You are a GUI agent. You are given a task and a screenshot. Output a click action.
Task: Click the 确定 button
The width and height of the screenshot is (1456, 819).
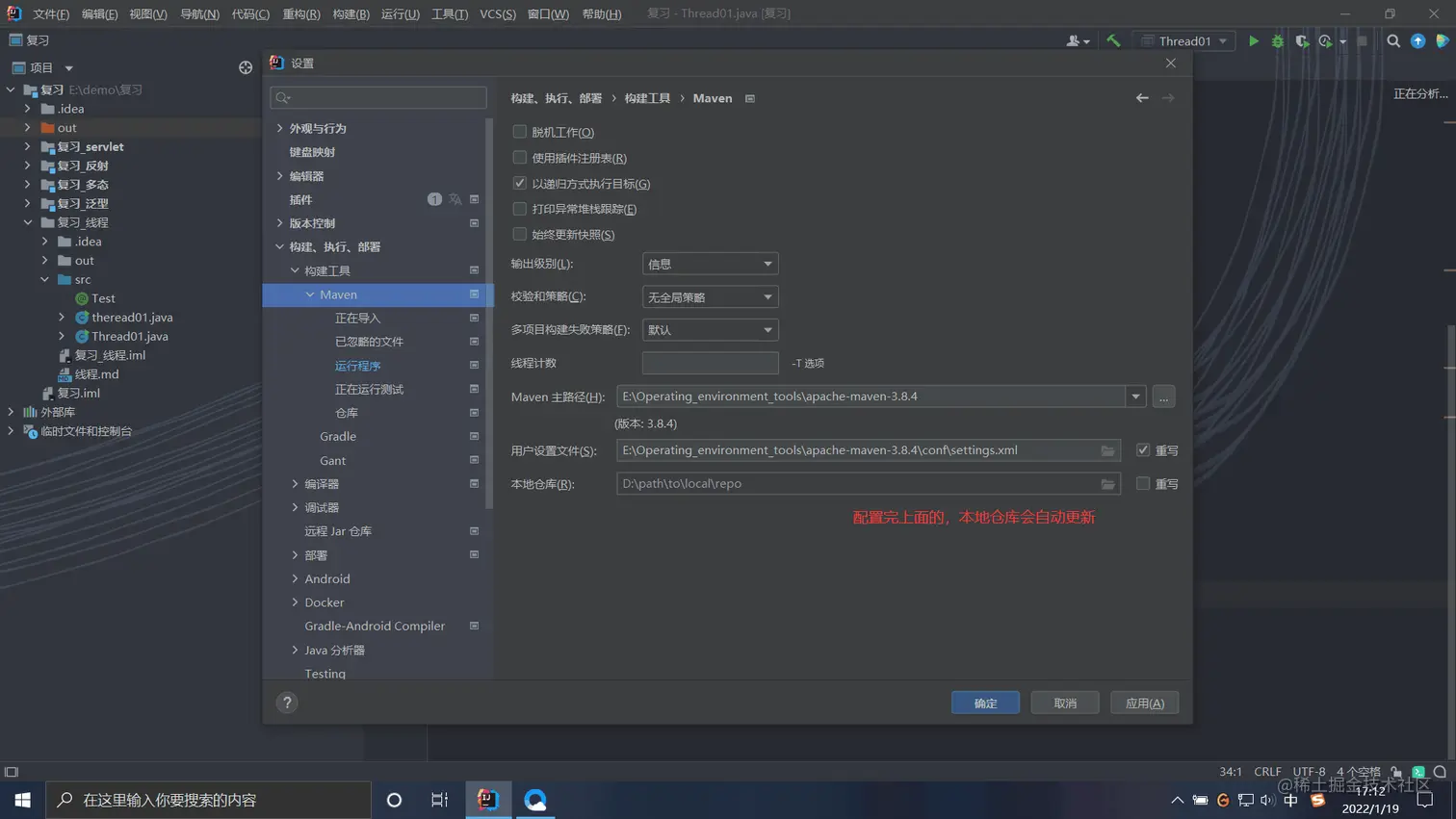tap(985, 703)
